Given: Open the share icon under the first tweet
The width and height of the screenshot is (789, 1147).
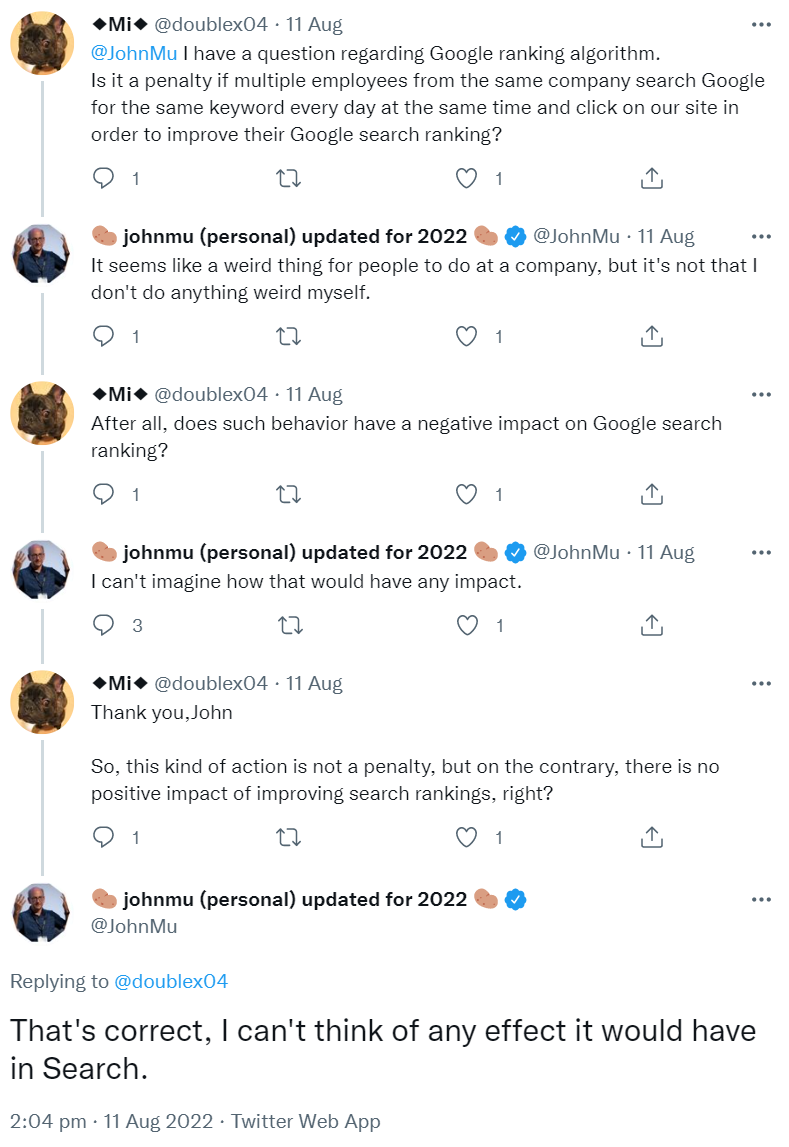Looking at the screenshot, I should coord(651,177).
